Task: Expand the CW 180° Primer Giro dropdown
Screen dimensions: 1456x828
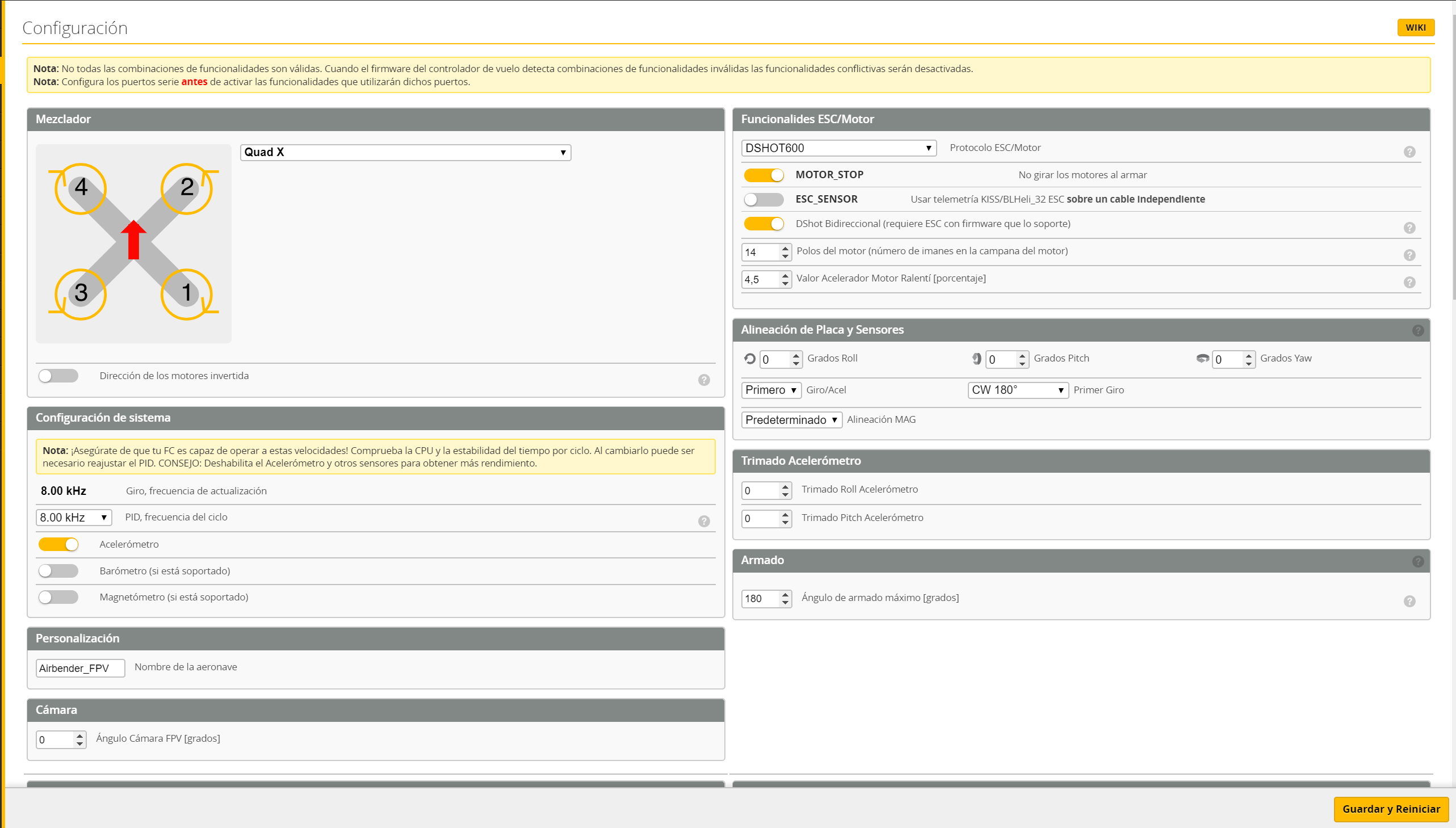Action: (1017, 390)
